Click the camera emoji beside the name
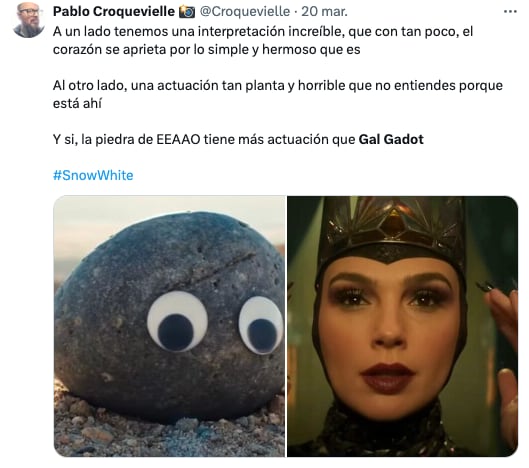Image resolution: width=529 pixels, height=468 pixels. click(187, 12)
